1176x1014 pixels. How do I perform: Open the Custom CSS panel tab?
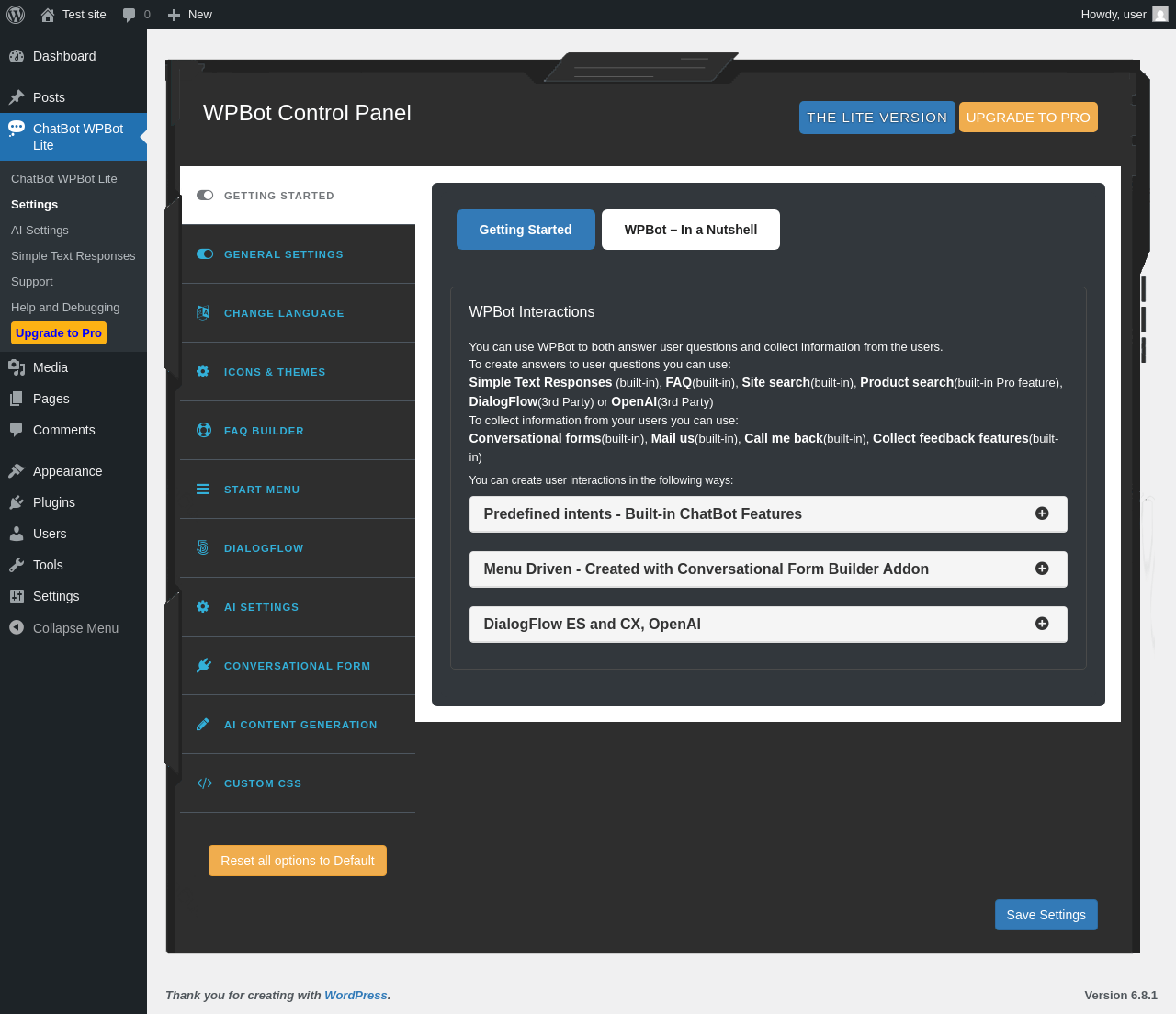click(x=299, y=783)
